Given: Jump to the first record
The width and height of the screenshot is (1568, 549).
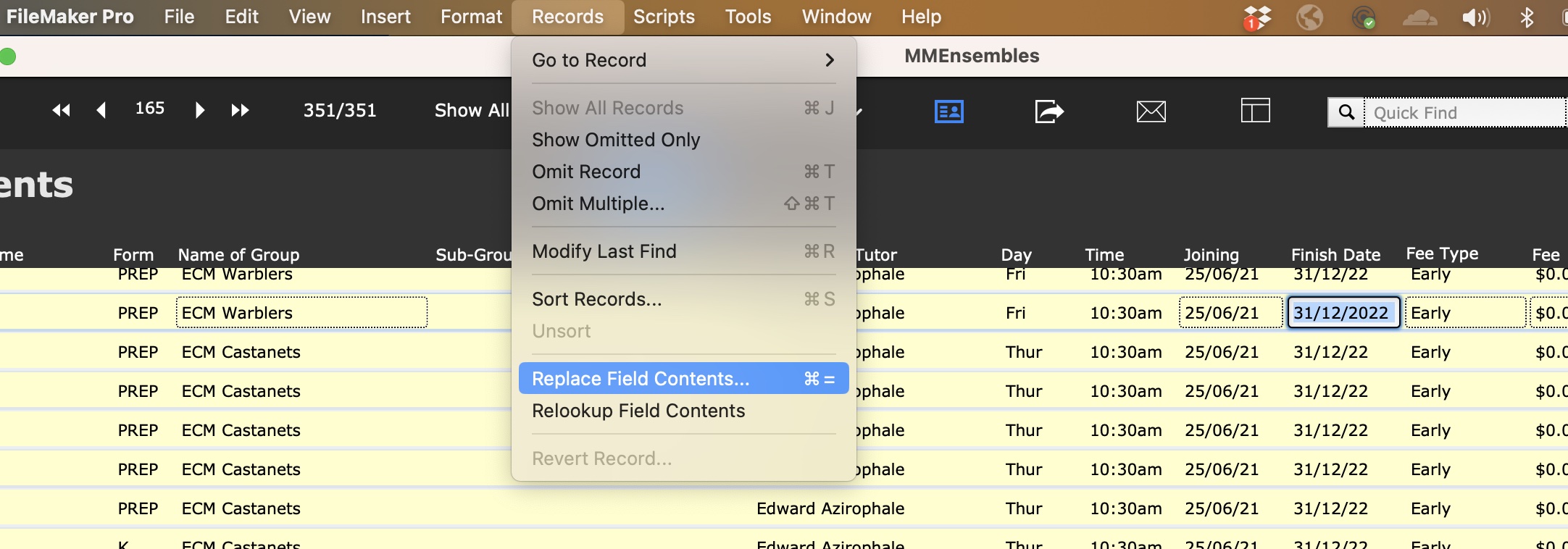Looking at the screenshot, I should coord(61,110).
